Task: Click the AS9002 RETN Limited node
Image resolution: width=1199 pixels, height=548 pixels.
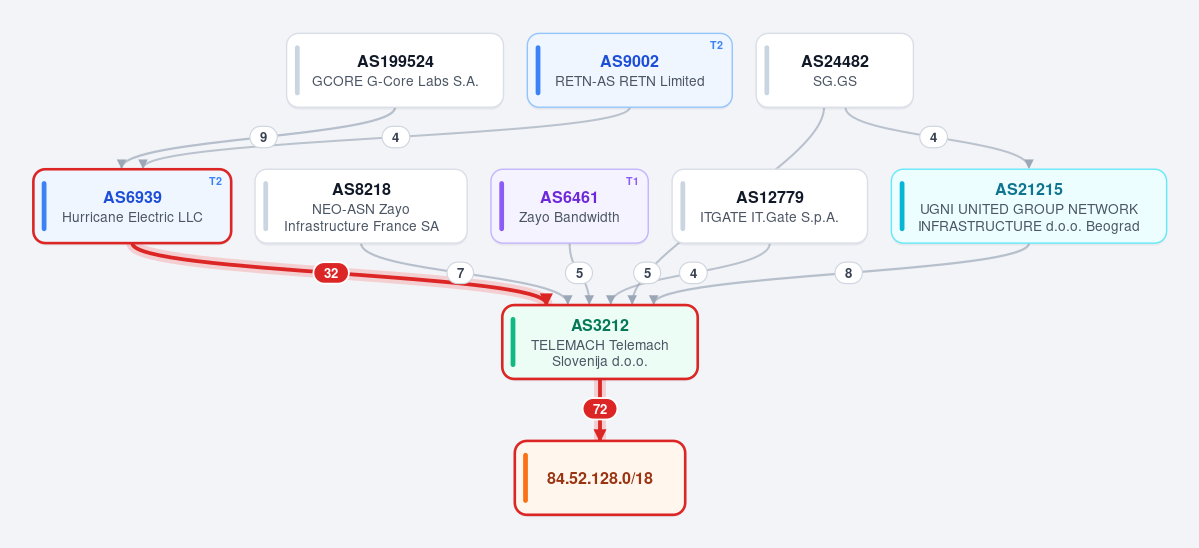Action: (629, 70)
